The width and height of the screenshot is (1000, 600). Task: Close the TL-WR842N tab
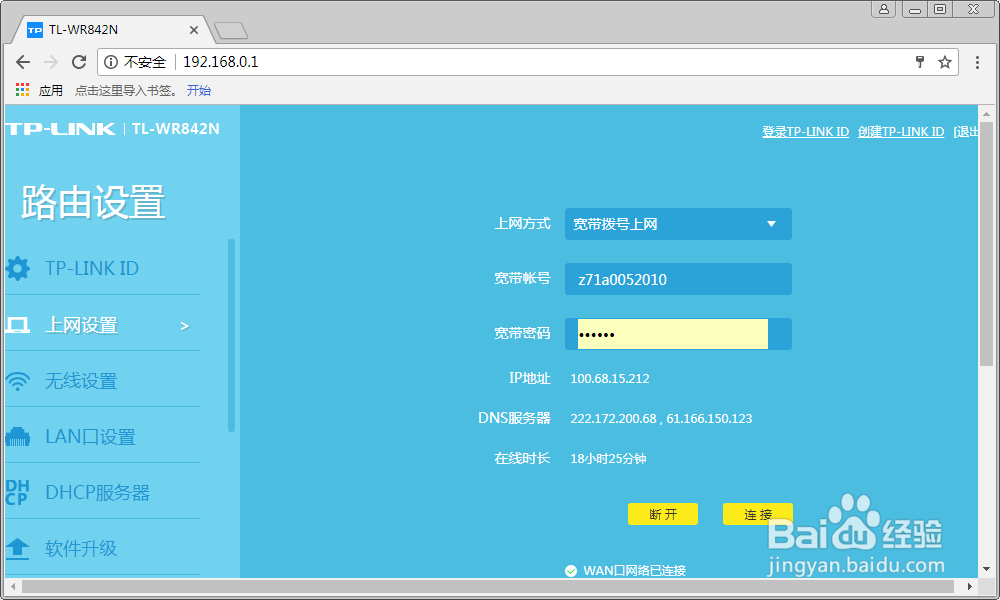[194, 30]
